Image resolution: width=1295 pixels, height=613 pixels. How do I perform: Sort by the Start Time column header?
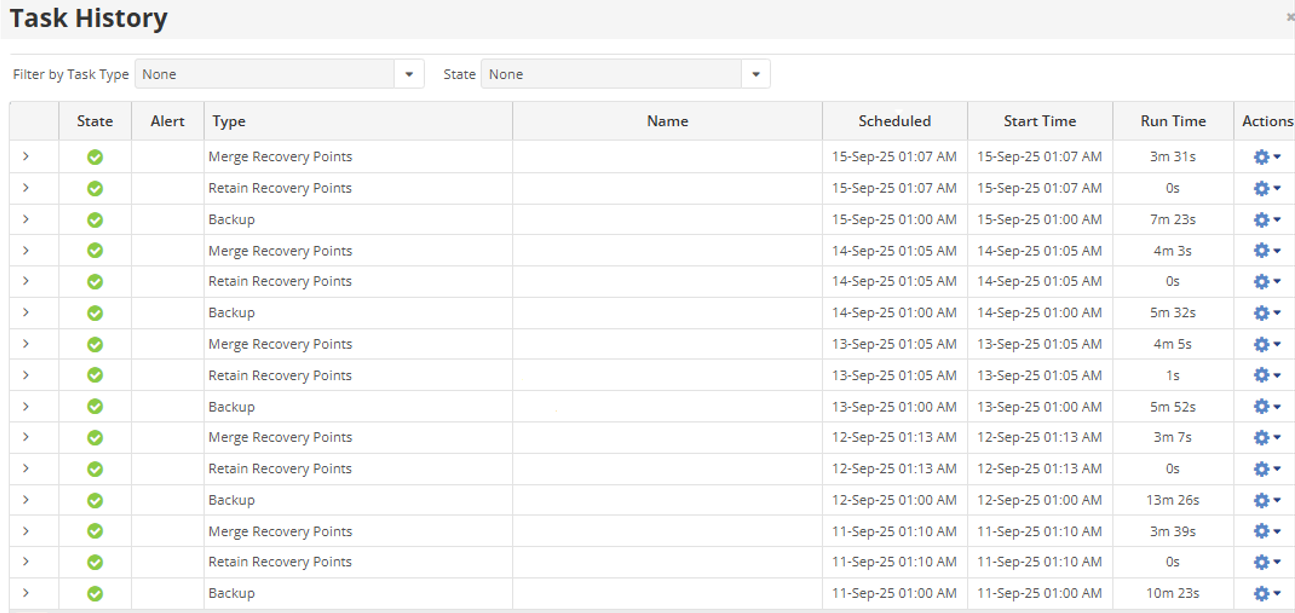[x=1040, y=121]
